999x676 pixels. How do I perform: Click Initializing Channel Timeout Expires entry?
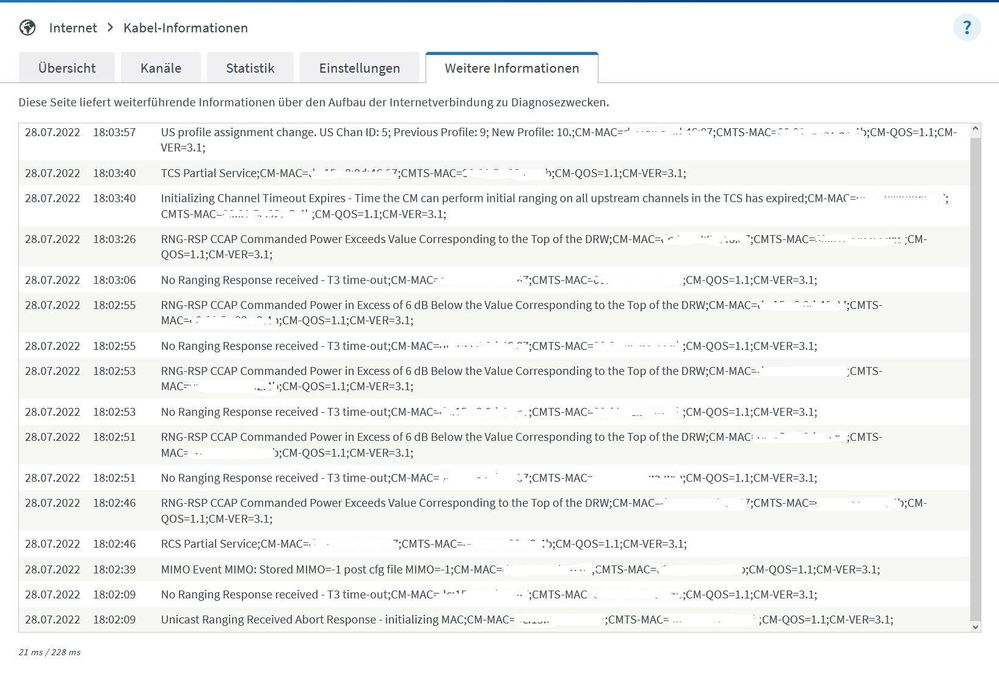click(x=494, y=206)
